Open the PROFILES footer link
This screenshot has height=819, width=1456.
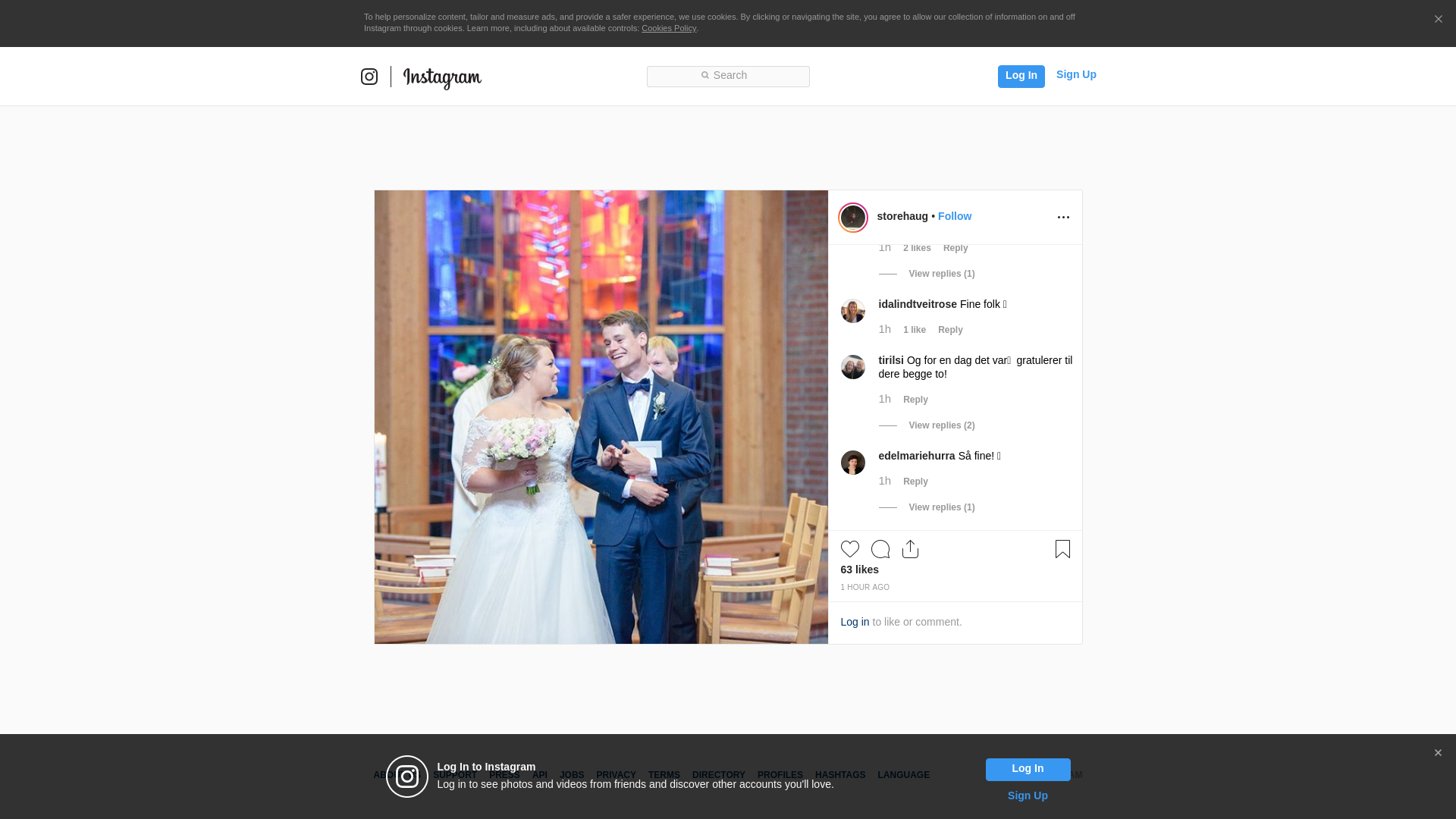780,775
